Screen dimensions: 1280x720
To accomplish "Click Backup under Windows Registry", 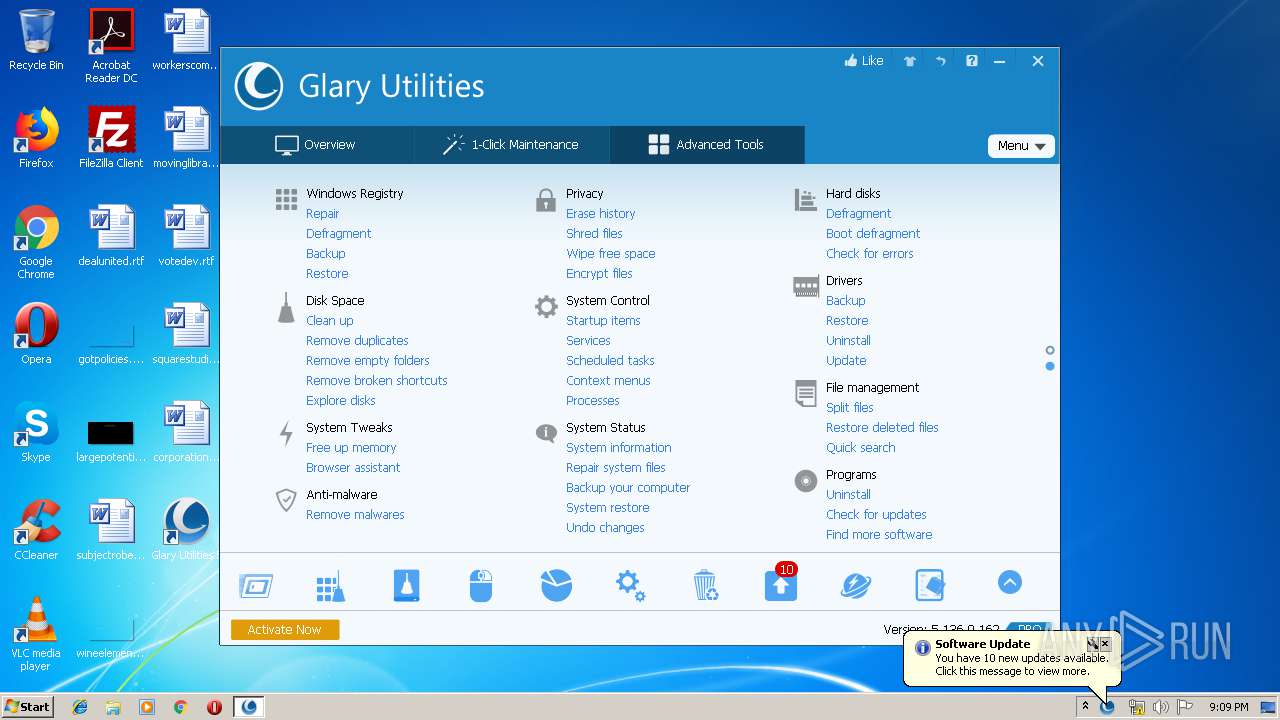I will pos(325,254).
